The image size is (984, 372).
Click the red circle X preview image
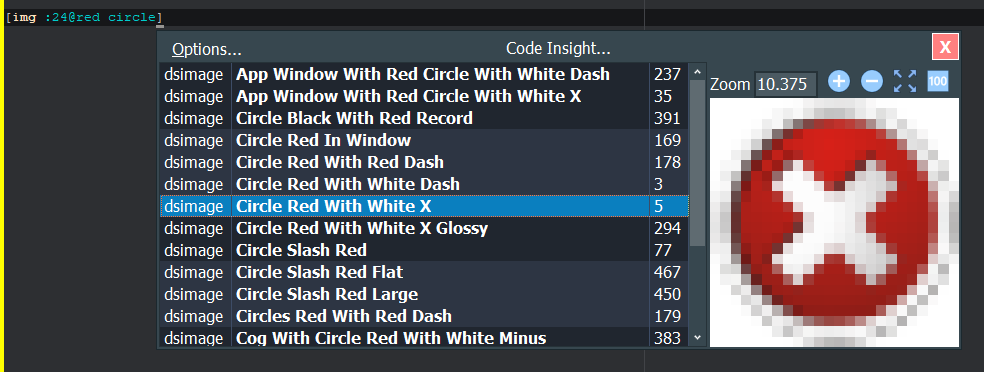click(x=834, y=222)
